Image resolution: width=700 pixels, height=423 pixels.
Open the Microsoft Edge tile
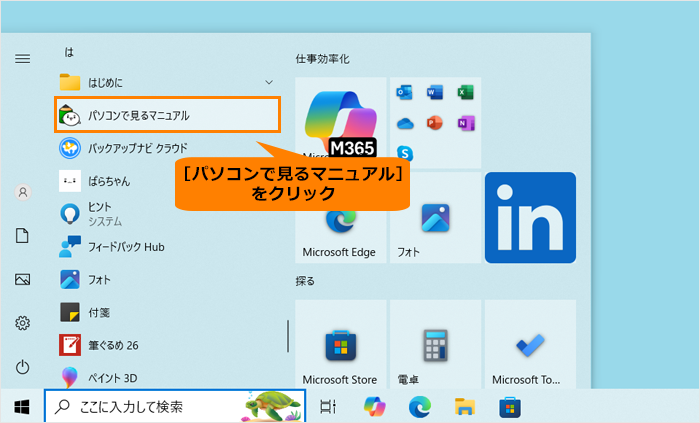(341, 218)
